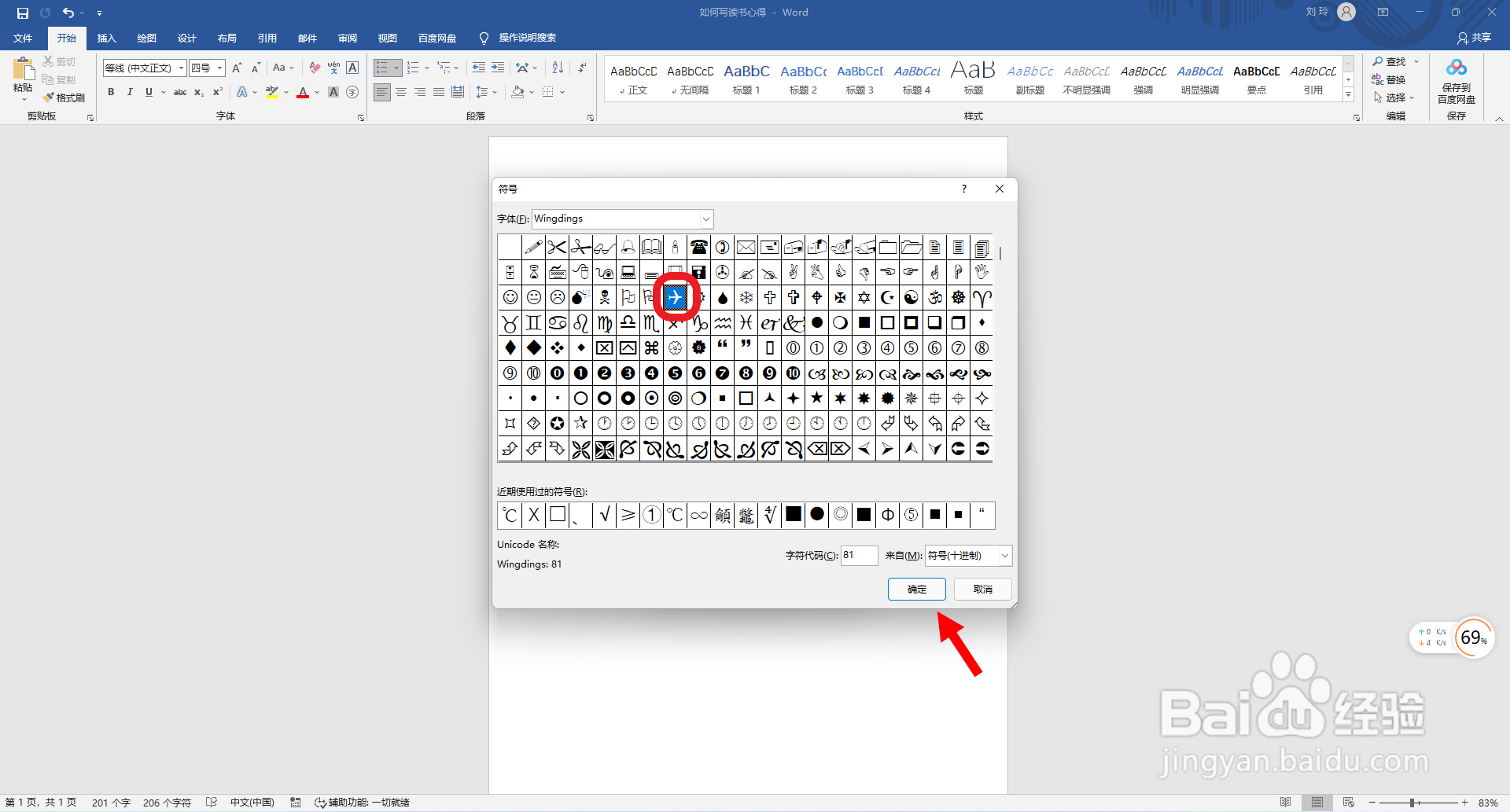
Task: Apply text highlight color
Action: 272,92
